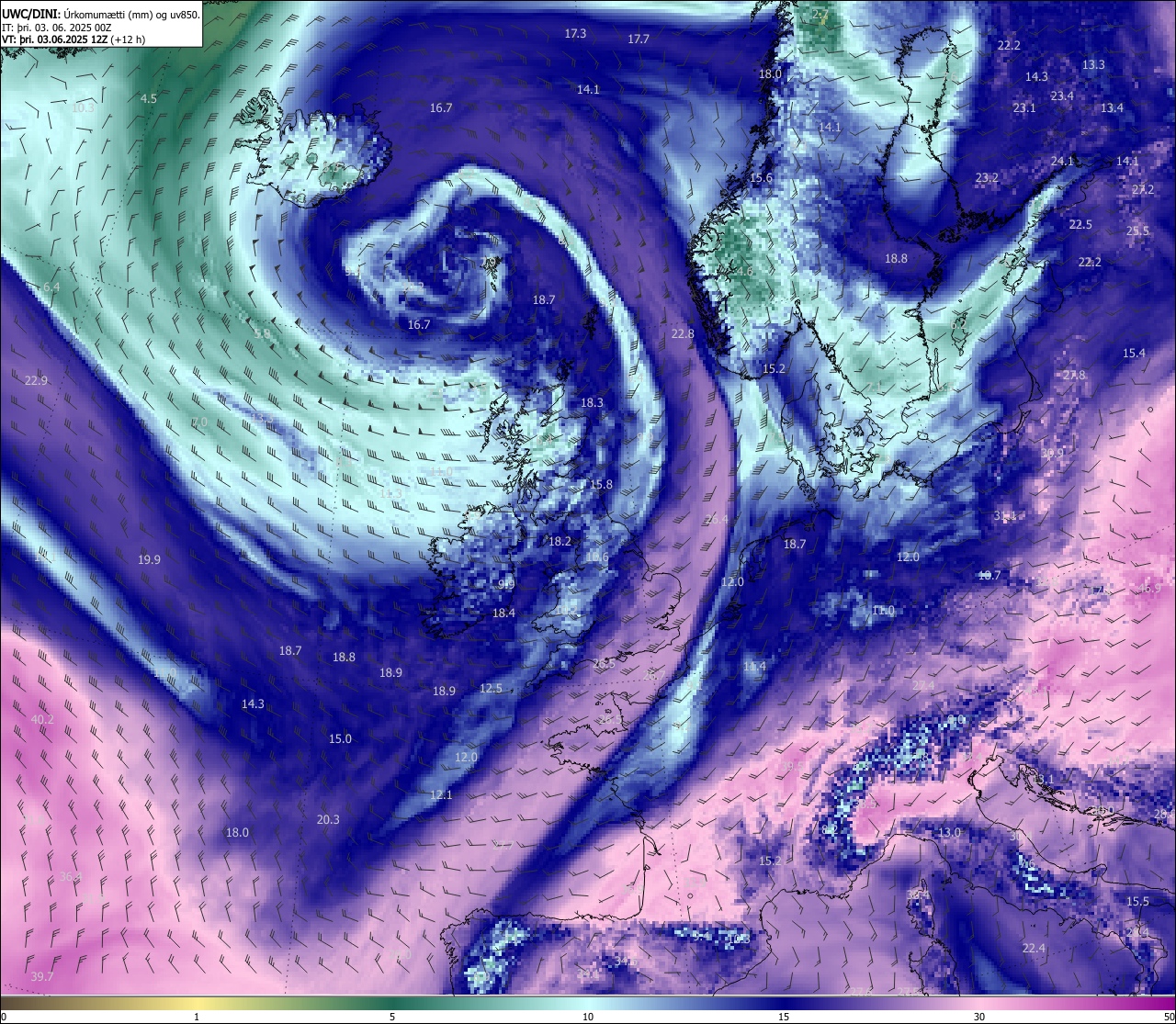Click the colorbar tick label '10'

(588, 1017)
